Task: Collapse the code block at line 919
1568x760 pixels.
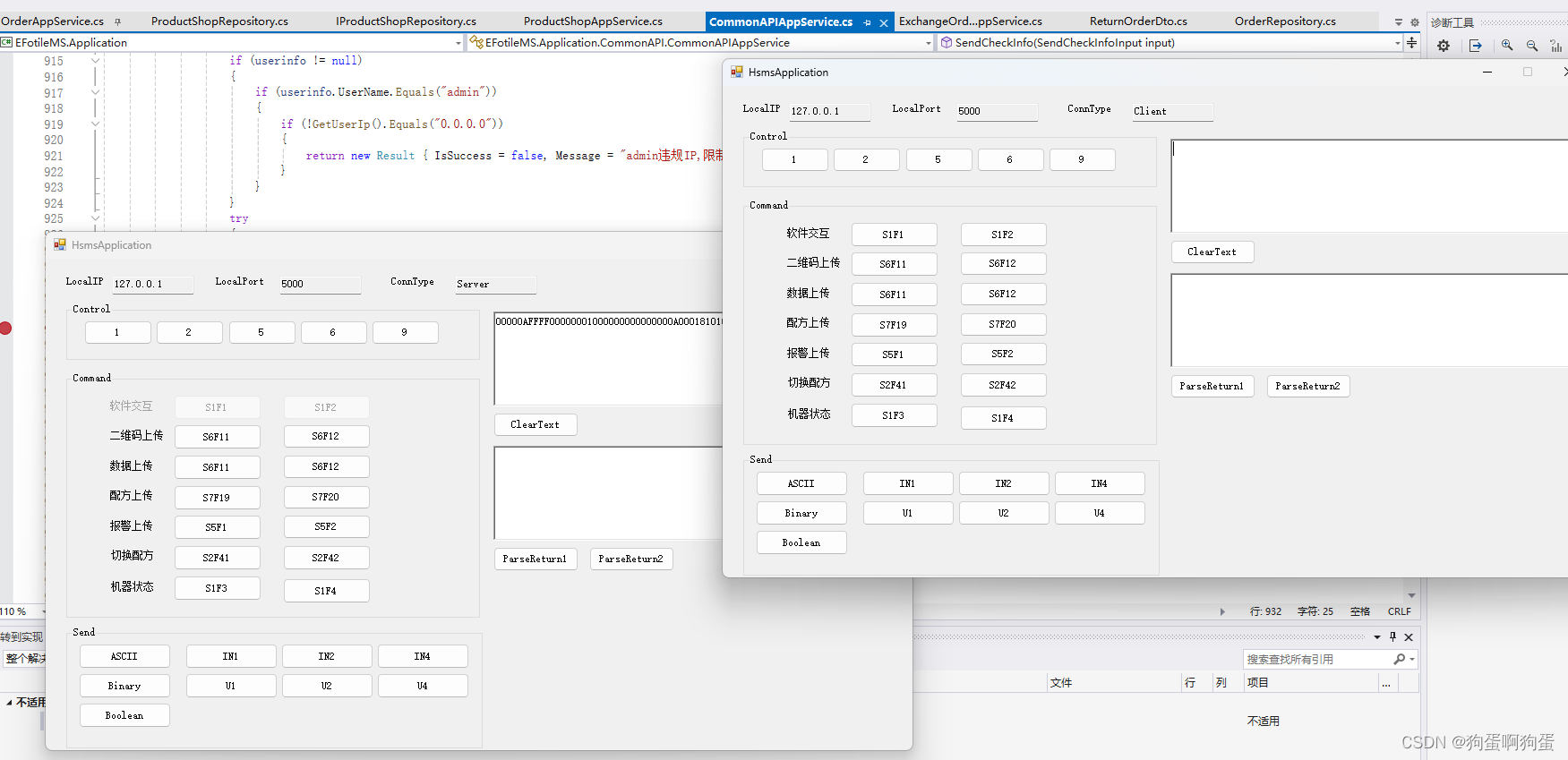Action: coord(96,124)
